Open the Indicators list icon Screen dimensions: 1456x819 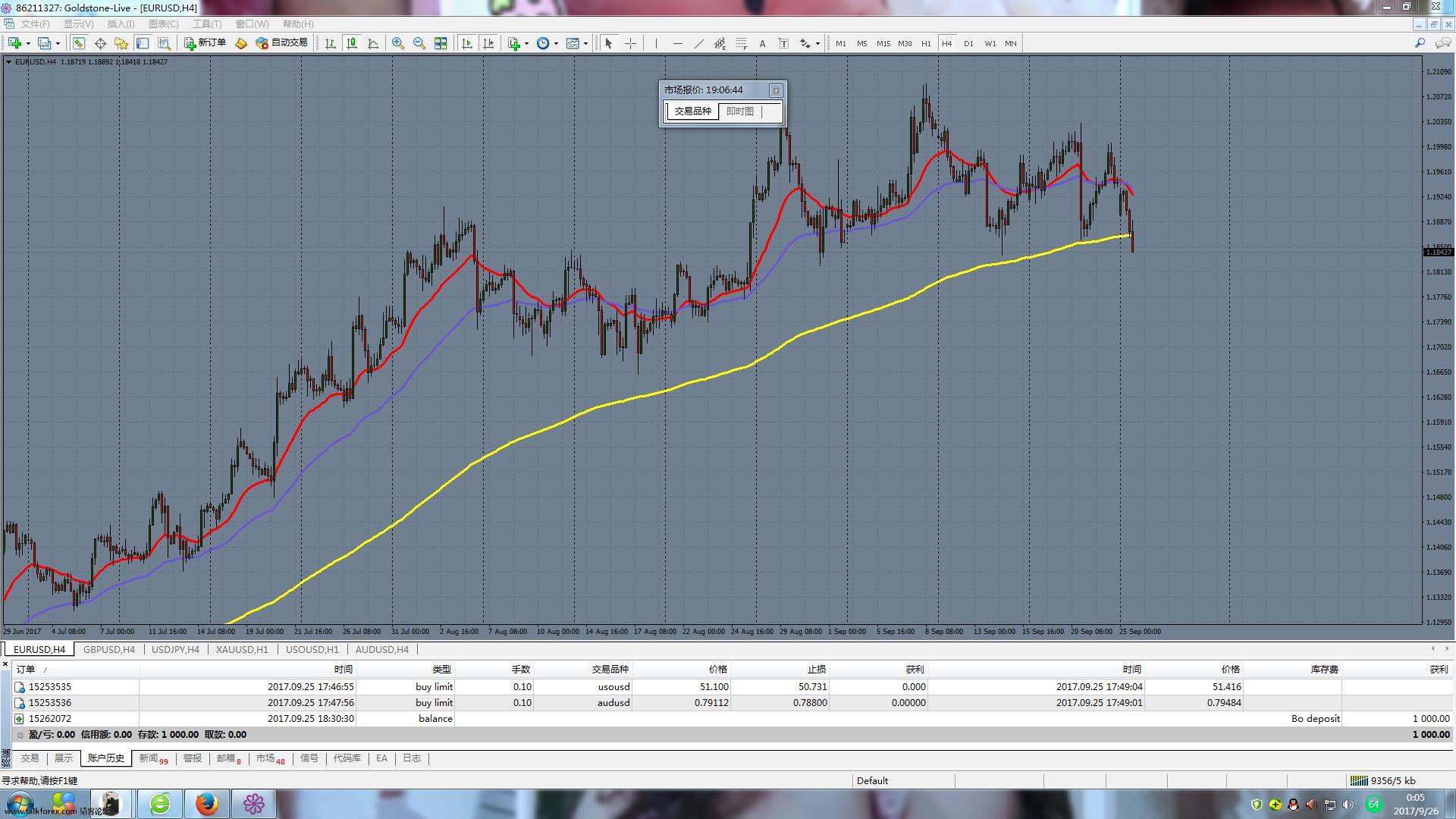click(514, 43)
